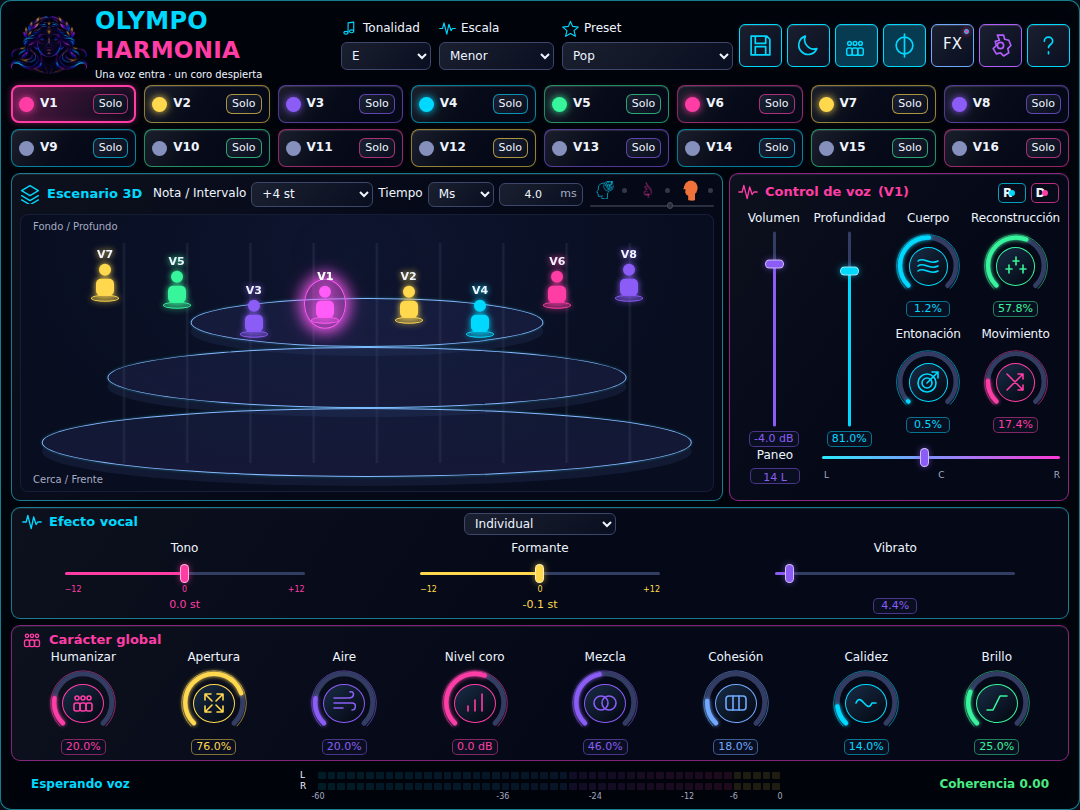
Task: Open the FX panel button
Action: 952,45
